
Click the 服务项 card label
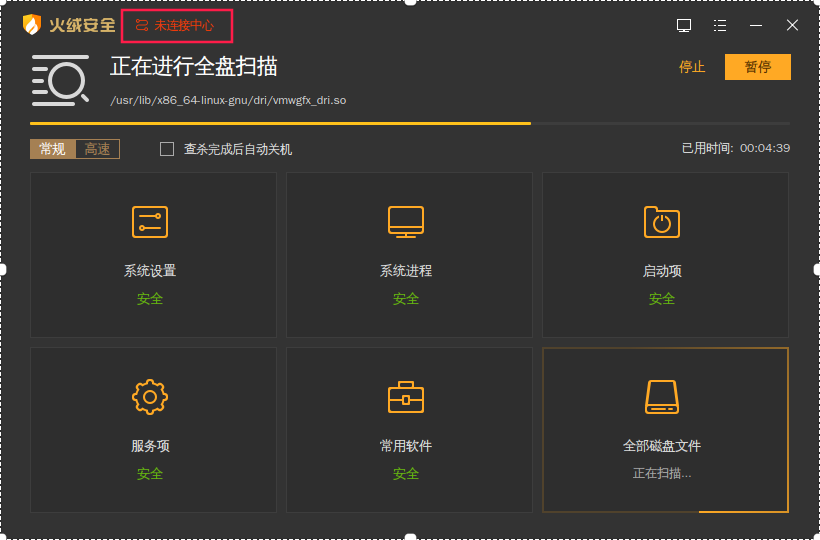(150, 446)
